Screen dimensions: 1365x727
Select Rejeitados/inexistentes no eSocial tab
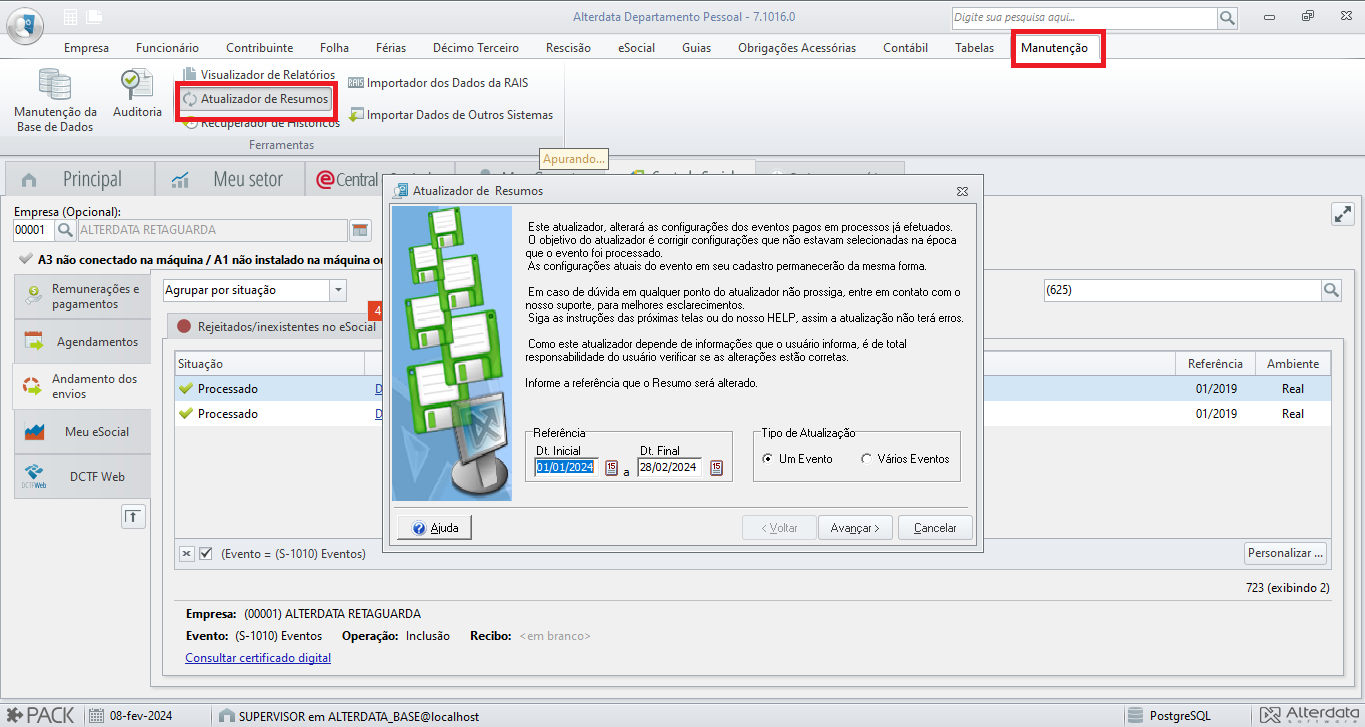click(x=277, y=326)
